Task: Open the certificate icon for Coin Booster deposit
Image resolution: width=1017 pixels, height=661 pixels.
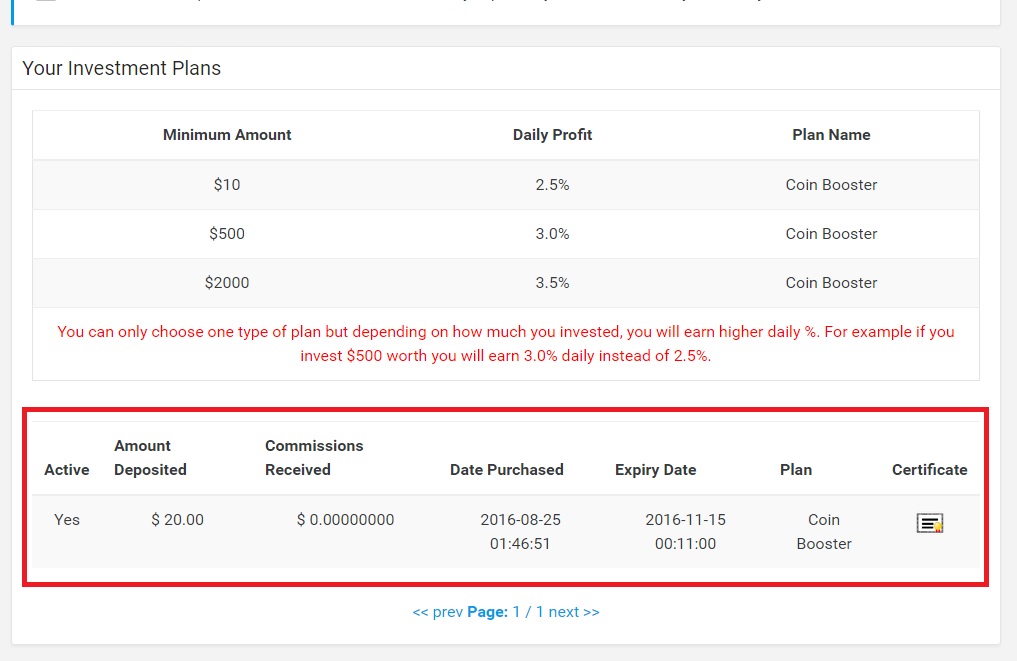Action: (x=930, y=523)
